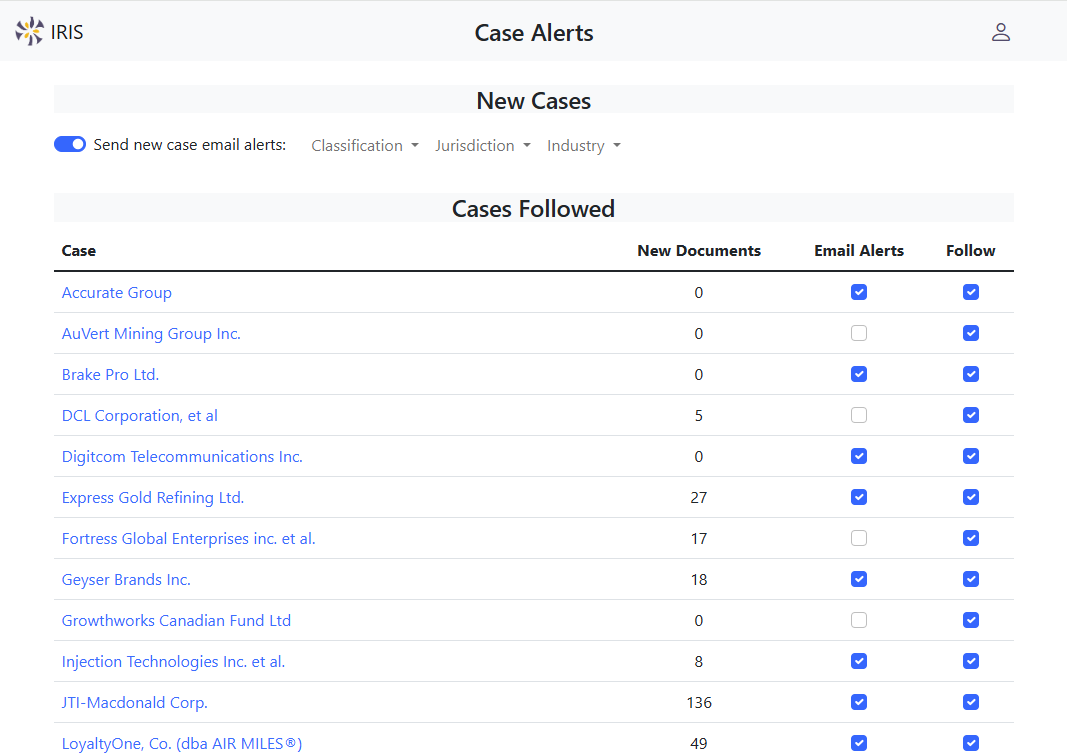Click the Cases Followed section heading

pyautogui.click(x=534, y=208)
